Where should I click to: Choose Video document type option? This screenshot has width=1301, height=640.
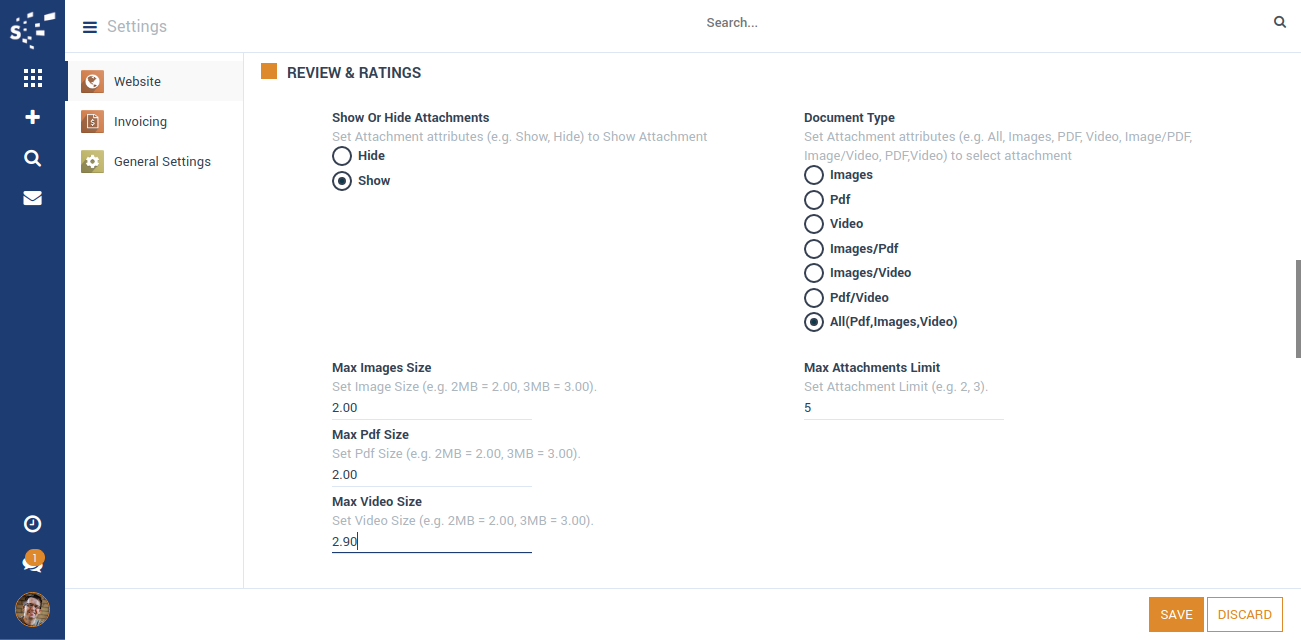click(814, 224)
